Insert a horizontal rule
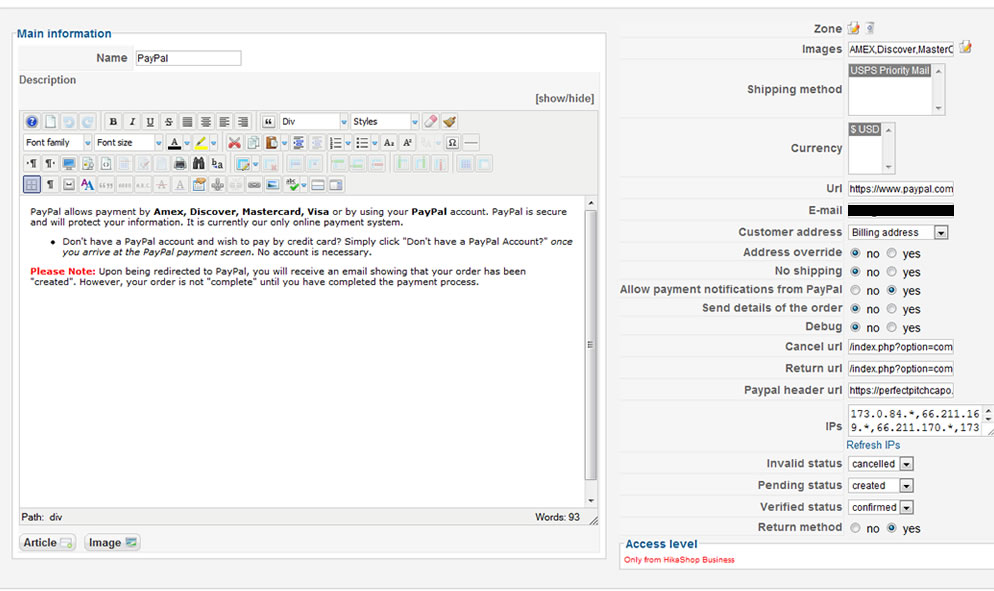Image resolution: width=994 pixels, height=591 pixels. [471, 143]
